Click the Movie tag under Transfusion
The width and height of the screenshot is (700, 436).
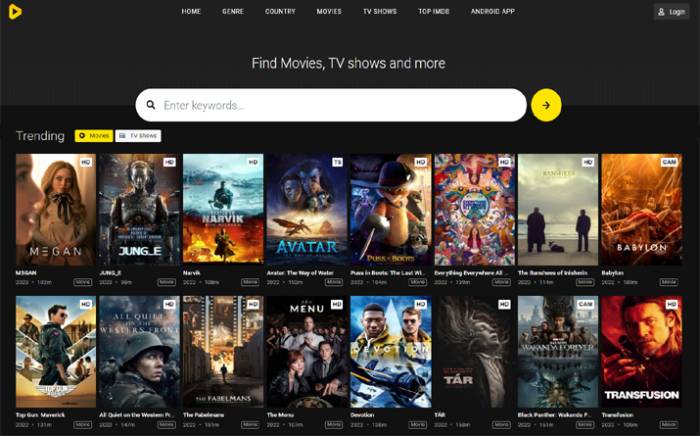pyautogui.click(x=668, y=424)
